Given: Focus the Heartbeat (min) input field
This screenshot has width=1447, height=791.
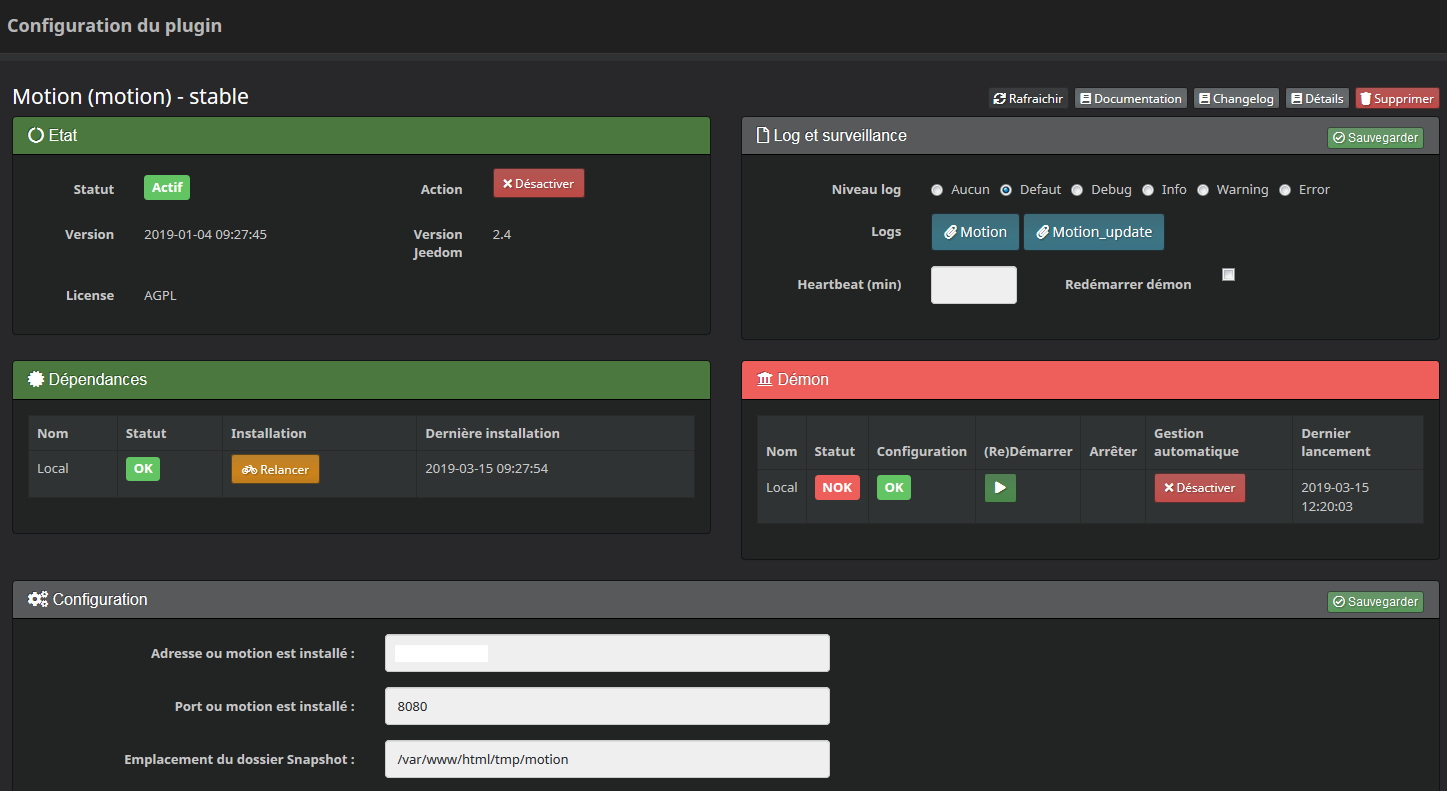Looking at the screenshot, I should (974, 285).
